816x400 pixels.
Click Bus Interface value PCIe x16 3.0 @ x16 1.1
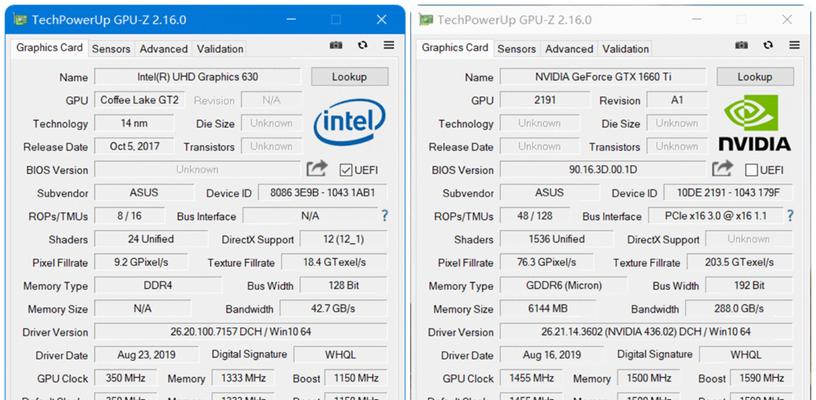pos(716,215)
